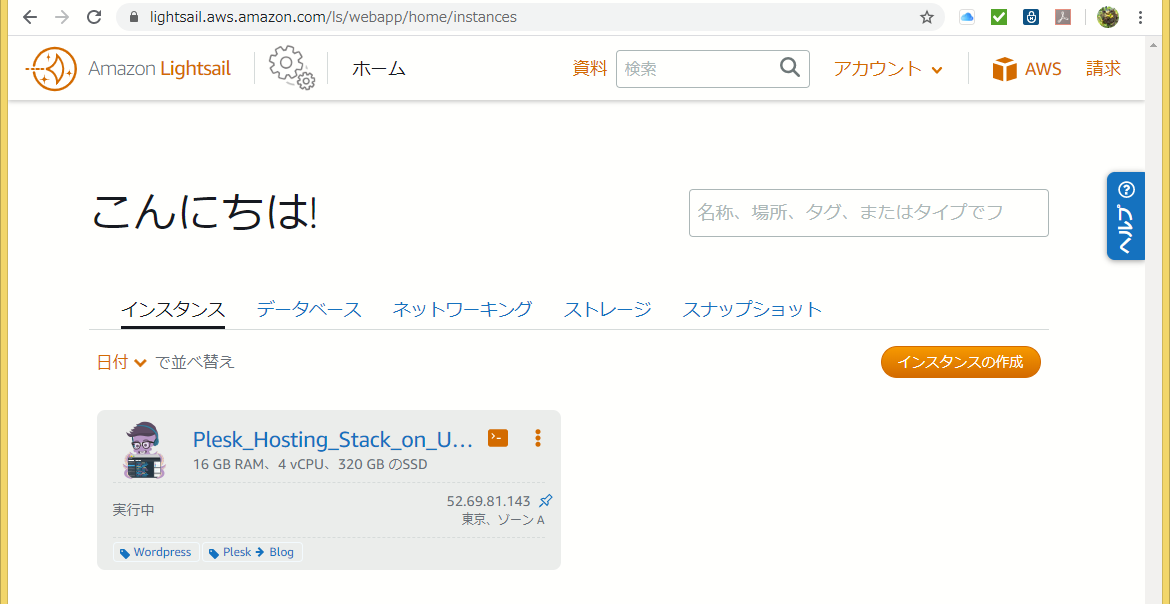The width and height of the screenshot is (1171, 604).
Task: Click the インスタンスの作成 button
Action: click(x=960, y=362)
